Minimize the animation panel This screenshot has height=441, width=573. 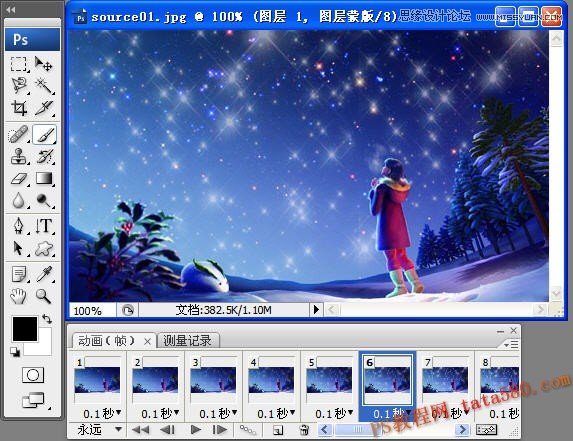(x=500, y=331)
